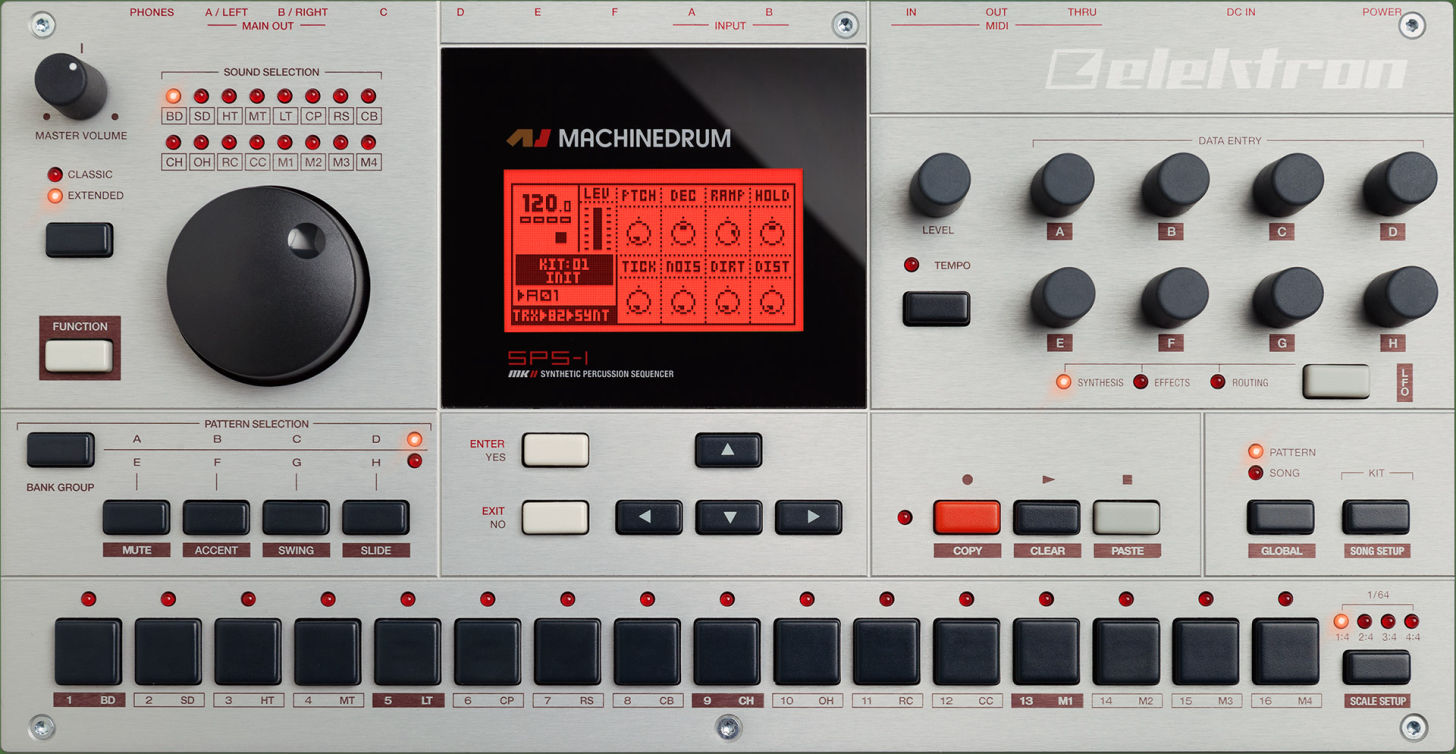Toggle trig key 3 HT
The width and height of the screenshot is (1456, 754).
[x=248, y=652]
